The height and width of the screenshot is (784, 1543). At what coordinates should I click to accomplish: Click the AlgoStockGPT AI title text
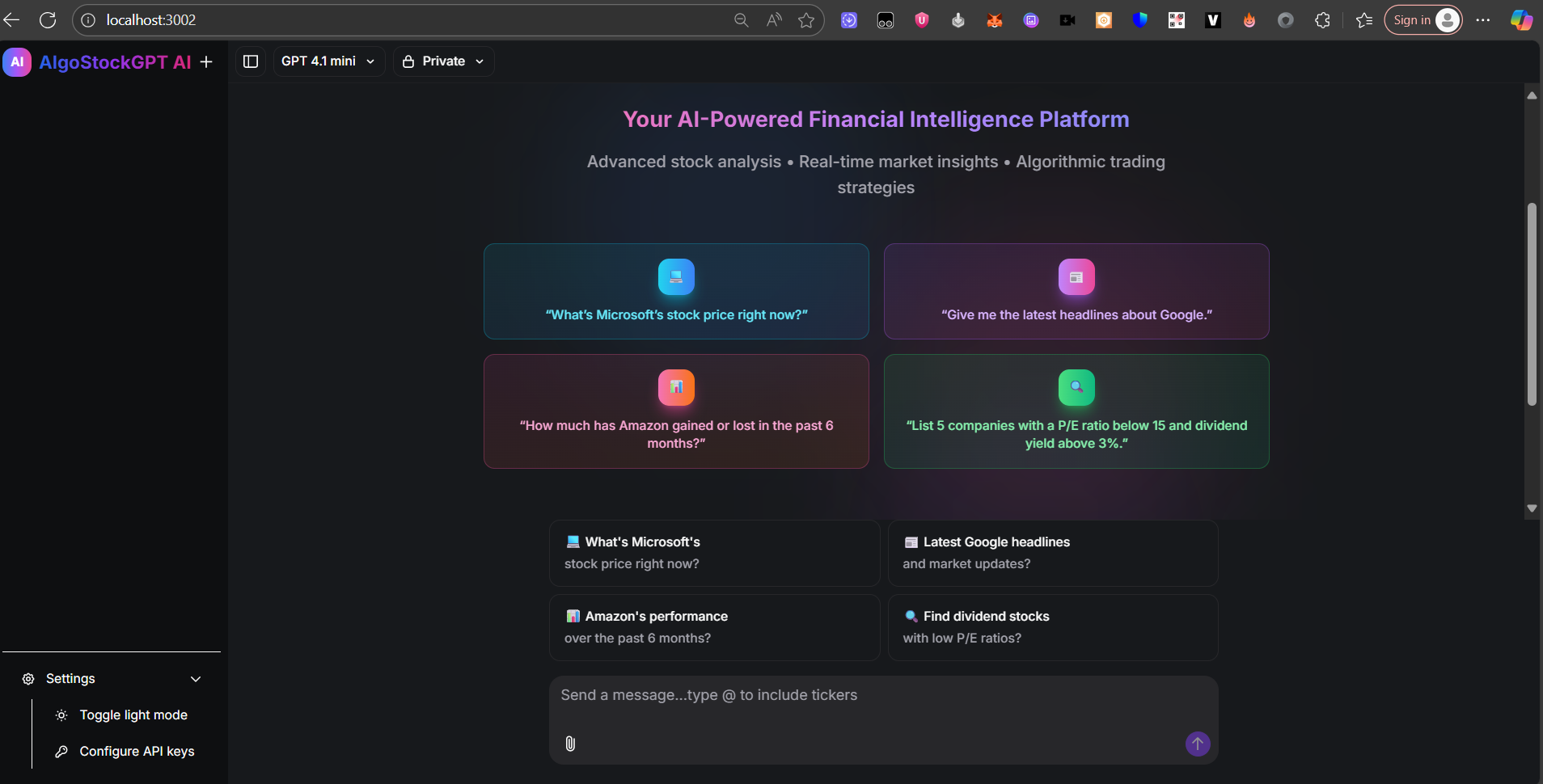116,62
